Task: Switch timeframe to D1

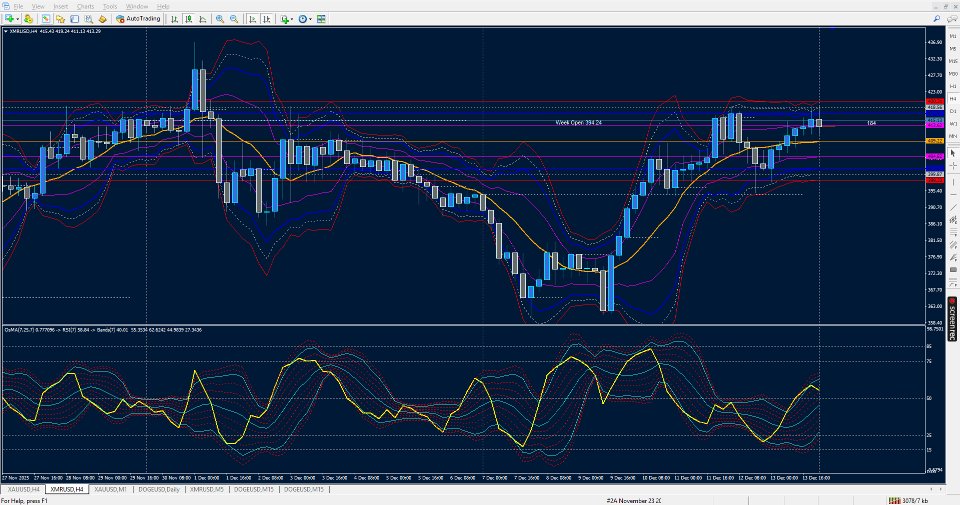Action: pos(953,111)
